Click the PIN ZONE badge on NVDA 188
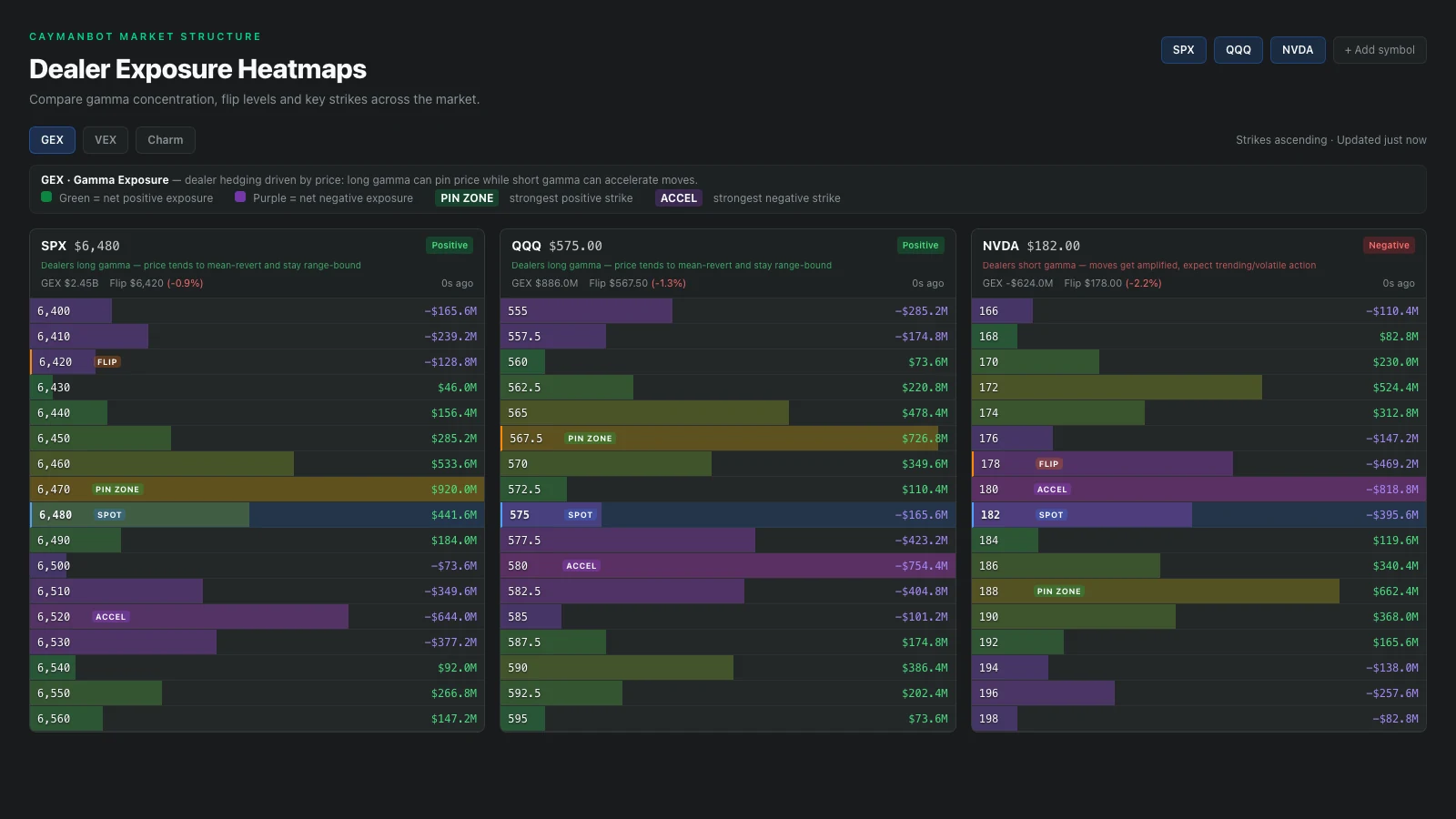The height and width of the screenshot is (819, 1456). click(1059, 591)
